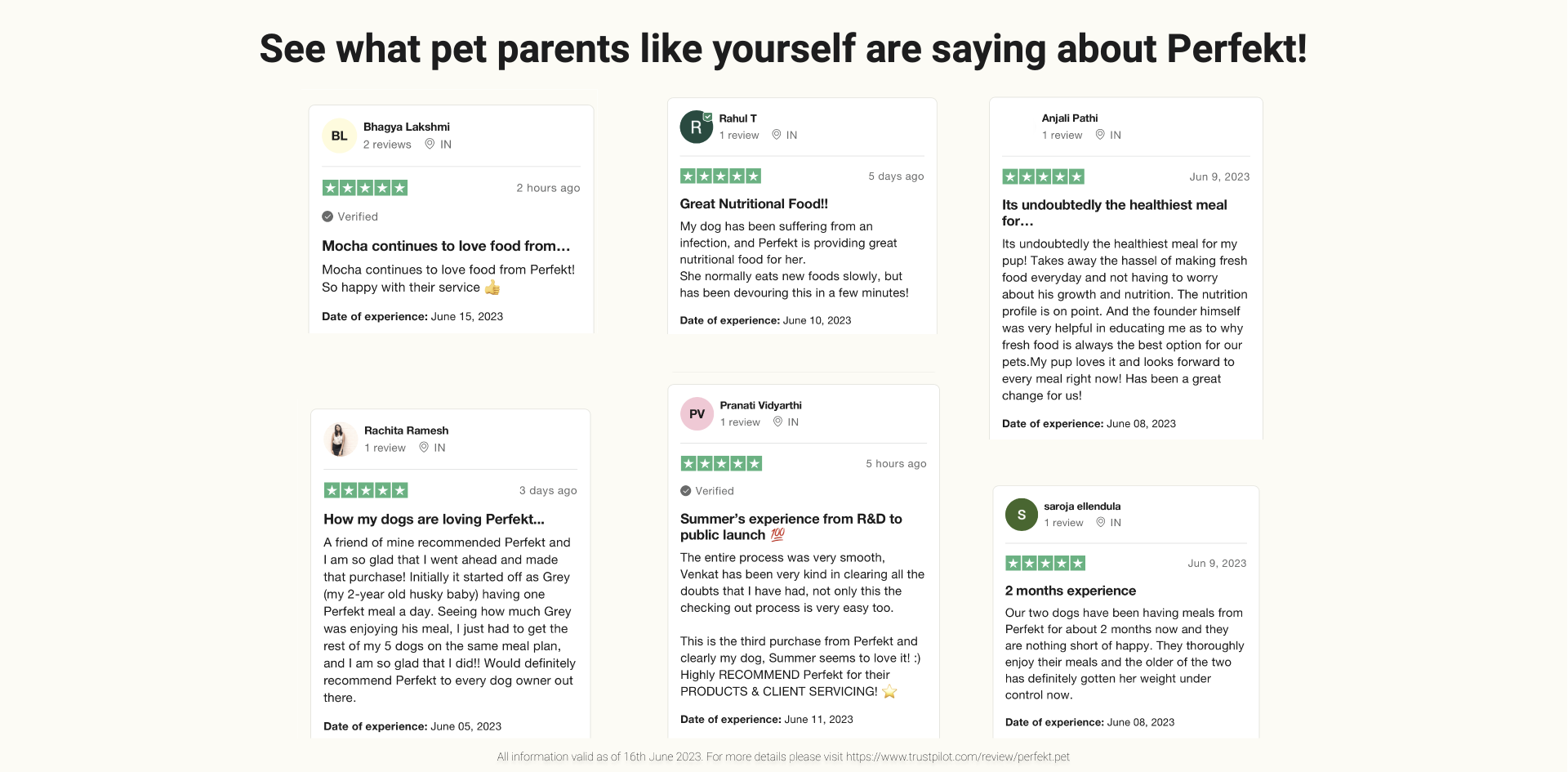Viewport: 1568px width, 772px height.
Task: Click Bhagya Lakshmi's BL avatar icon
Action: coord(339,136)
